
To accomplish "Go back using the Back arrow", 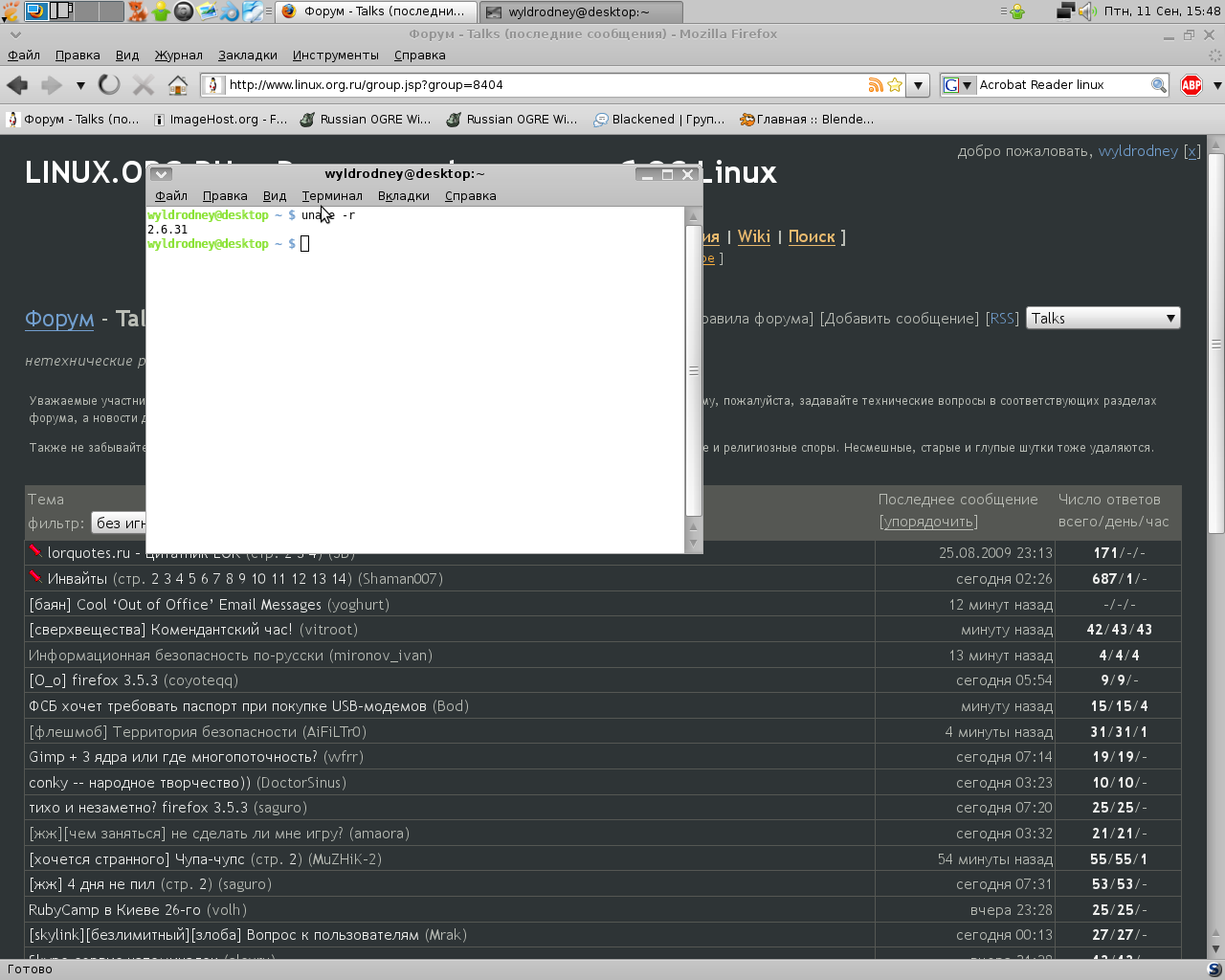I will pyautogui.click(x=17, y=85).
